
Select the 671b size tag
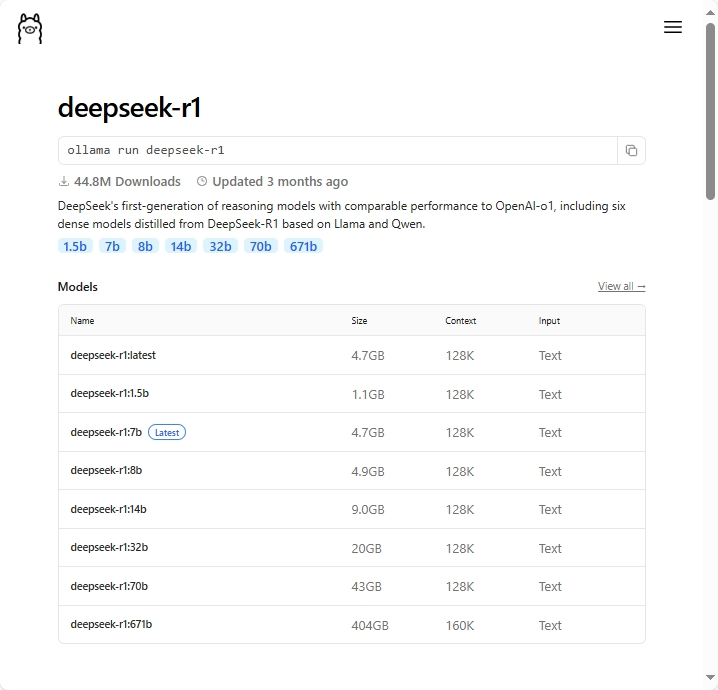(303, 246)
